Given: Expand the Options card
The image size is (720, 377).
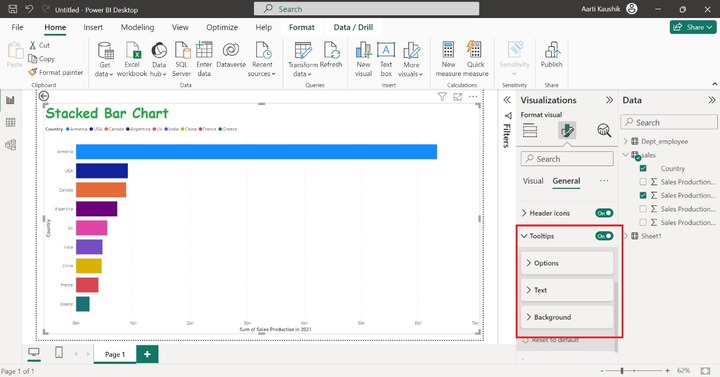Looking at the screenshot, I should [567, 263].
